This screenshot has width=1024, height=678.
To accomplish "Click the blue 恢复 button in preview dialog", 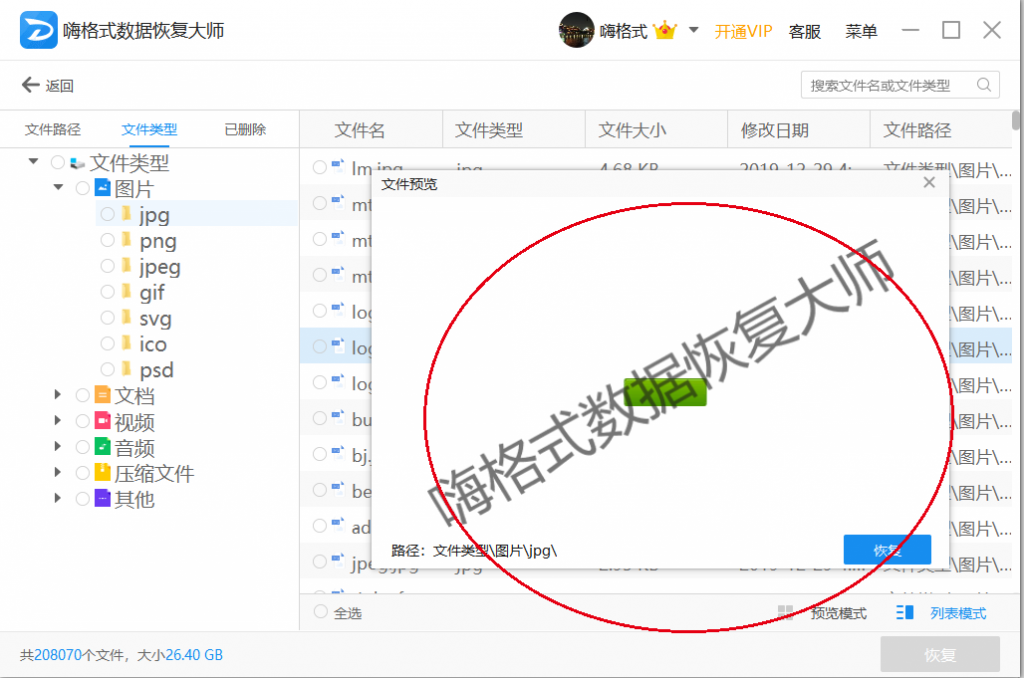I will [x=887, y=549].
